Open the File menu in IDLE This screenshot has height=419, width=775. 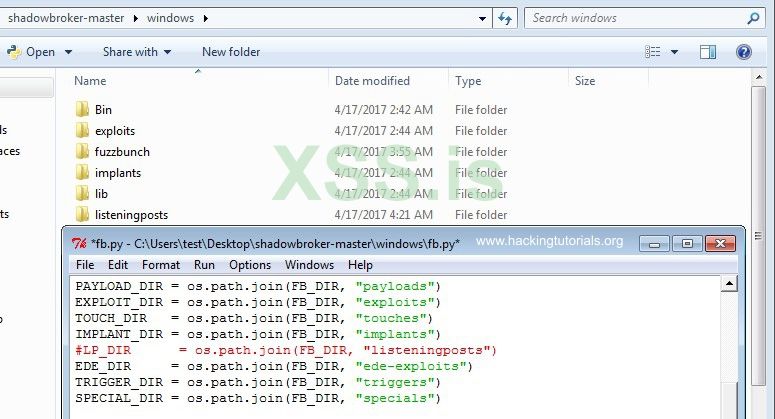(85, 265)
